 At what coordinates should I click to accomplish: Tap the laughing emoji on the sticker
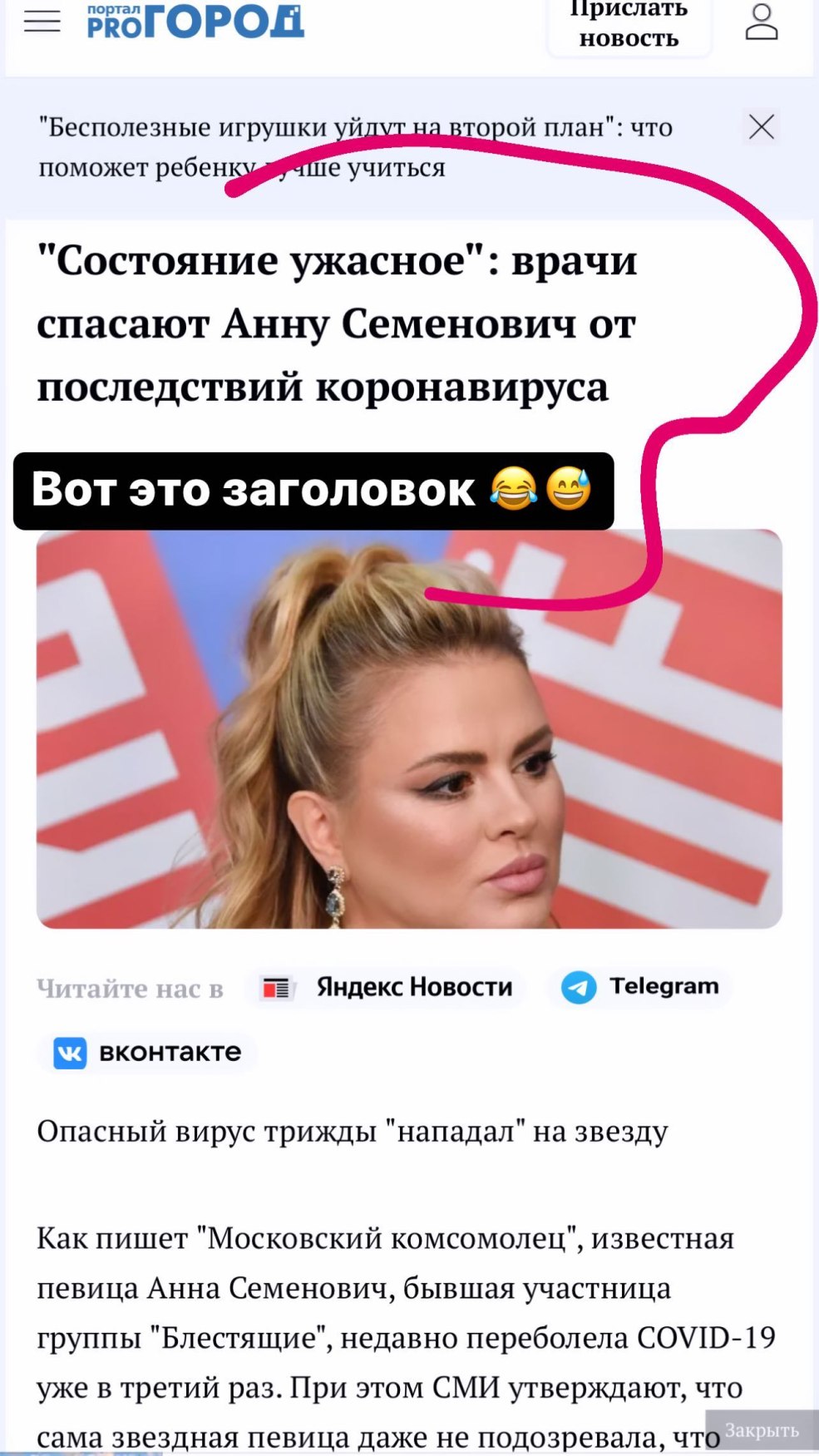pos(513,488)
